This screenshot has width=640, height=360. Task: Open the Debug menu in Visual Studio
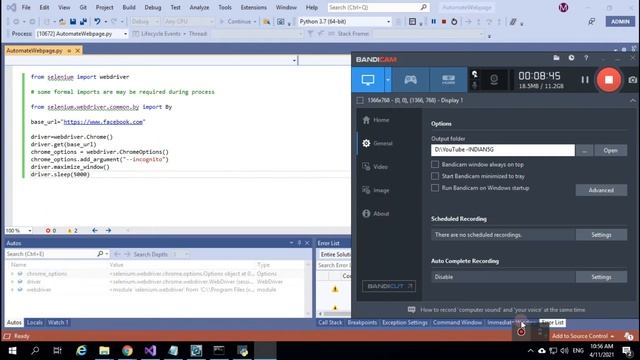153,7
